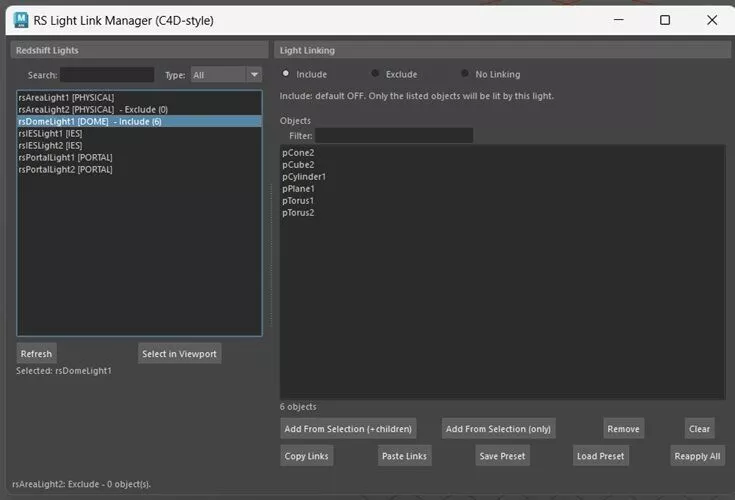
Task: Select the Exclude radio button
Action: tap(375, 74)
